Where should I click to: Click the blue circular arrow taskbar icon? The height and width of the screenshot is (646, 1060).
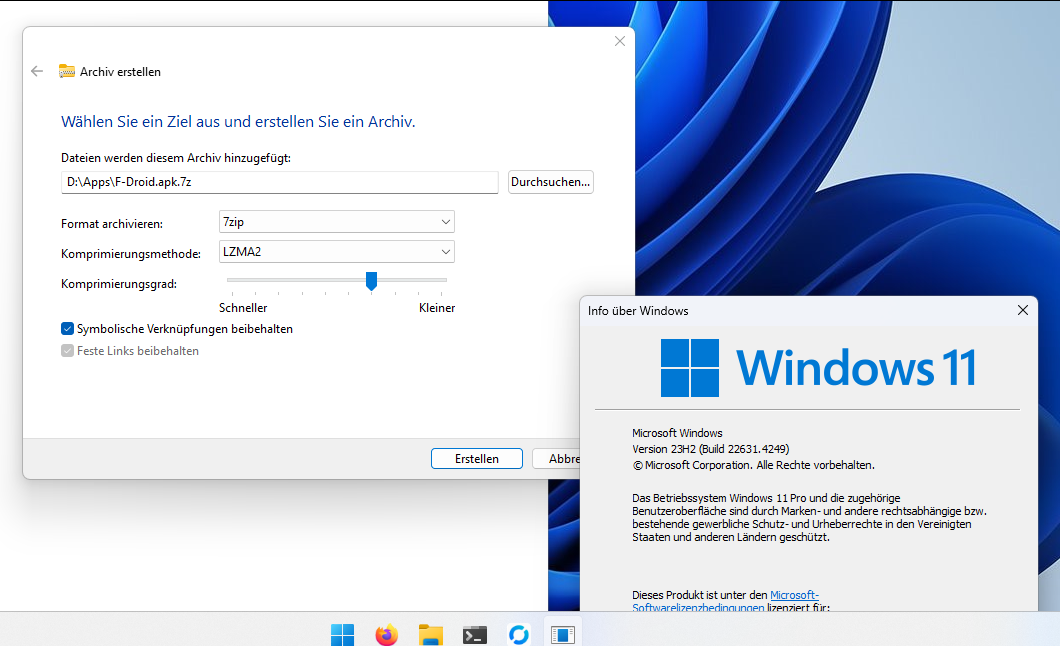tap(519, 635)
